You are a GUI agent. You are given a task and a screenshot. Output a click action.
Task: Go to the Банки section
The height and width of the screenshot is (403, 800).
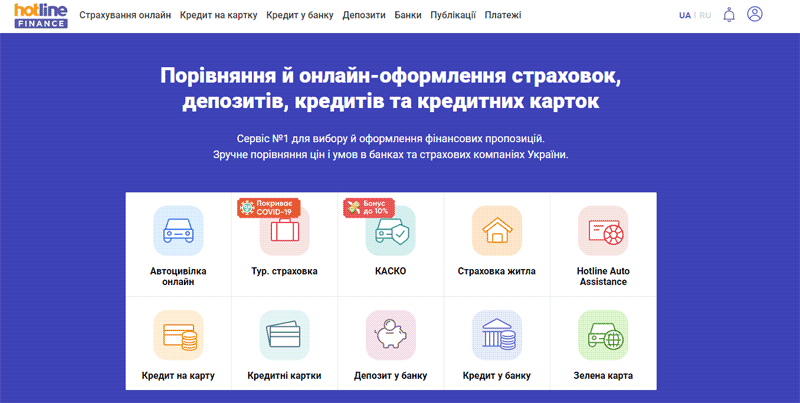408,16
